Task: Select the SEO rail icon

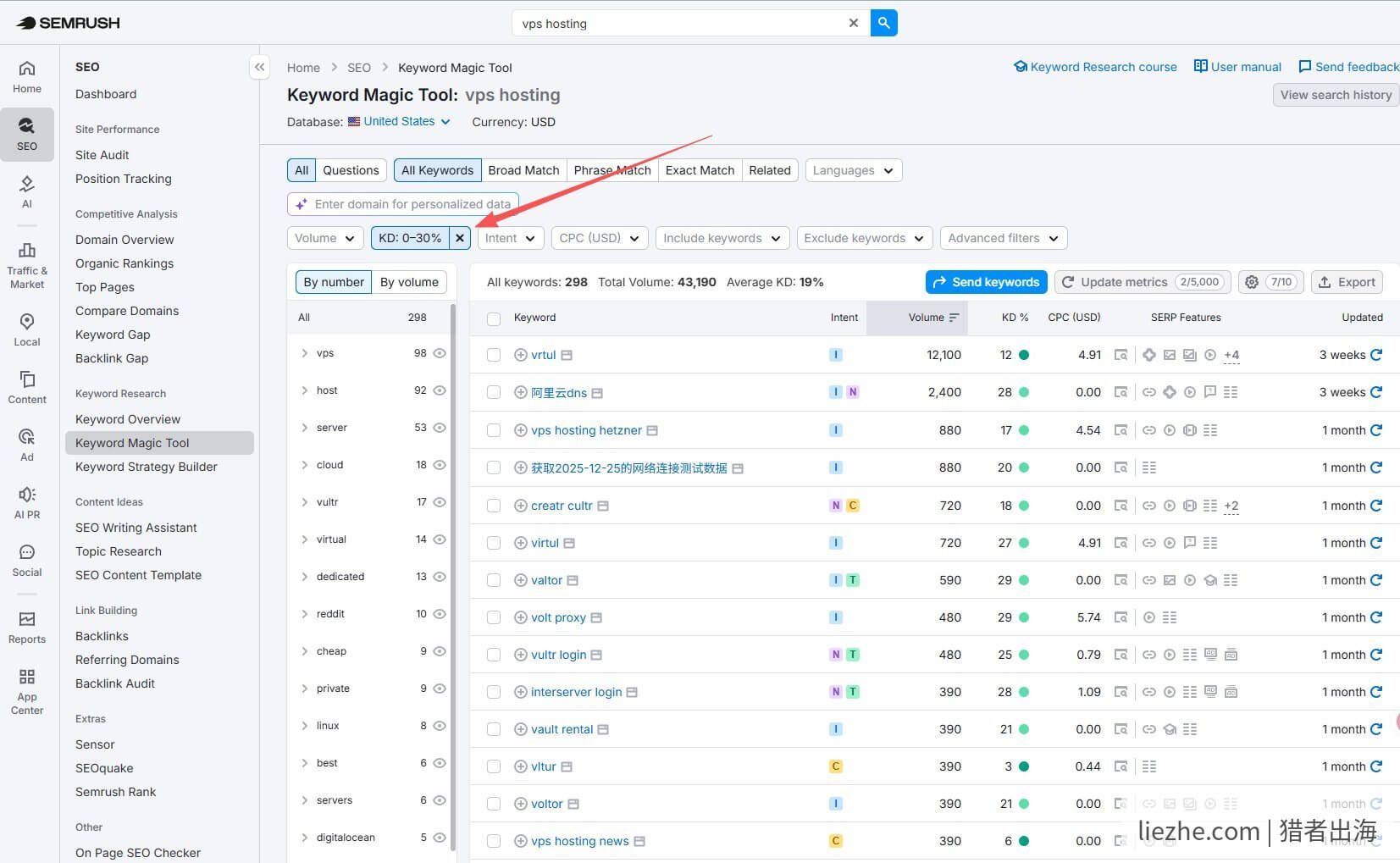Action: (27, 134)
